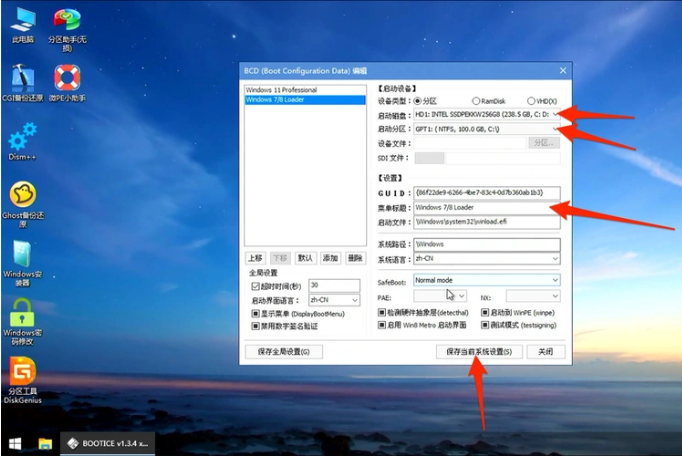Select Windows 11 Professional boot entry
The height and width of the screenshot is (457, 682).
[x=305, y=90]
